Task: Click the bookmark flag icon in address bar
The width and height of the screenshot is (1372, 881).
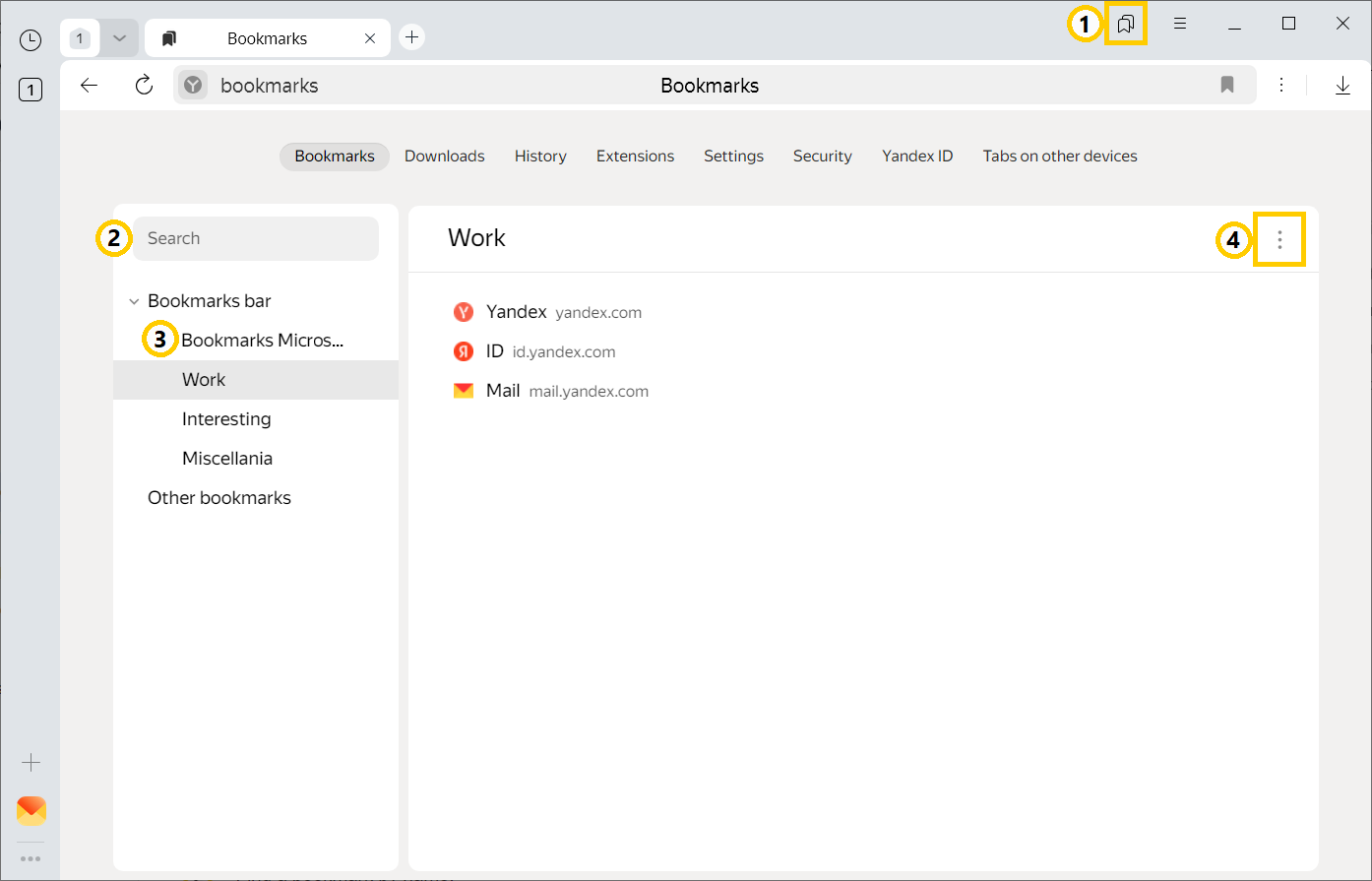Action: 1226,86
